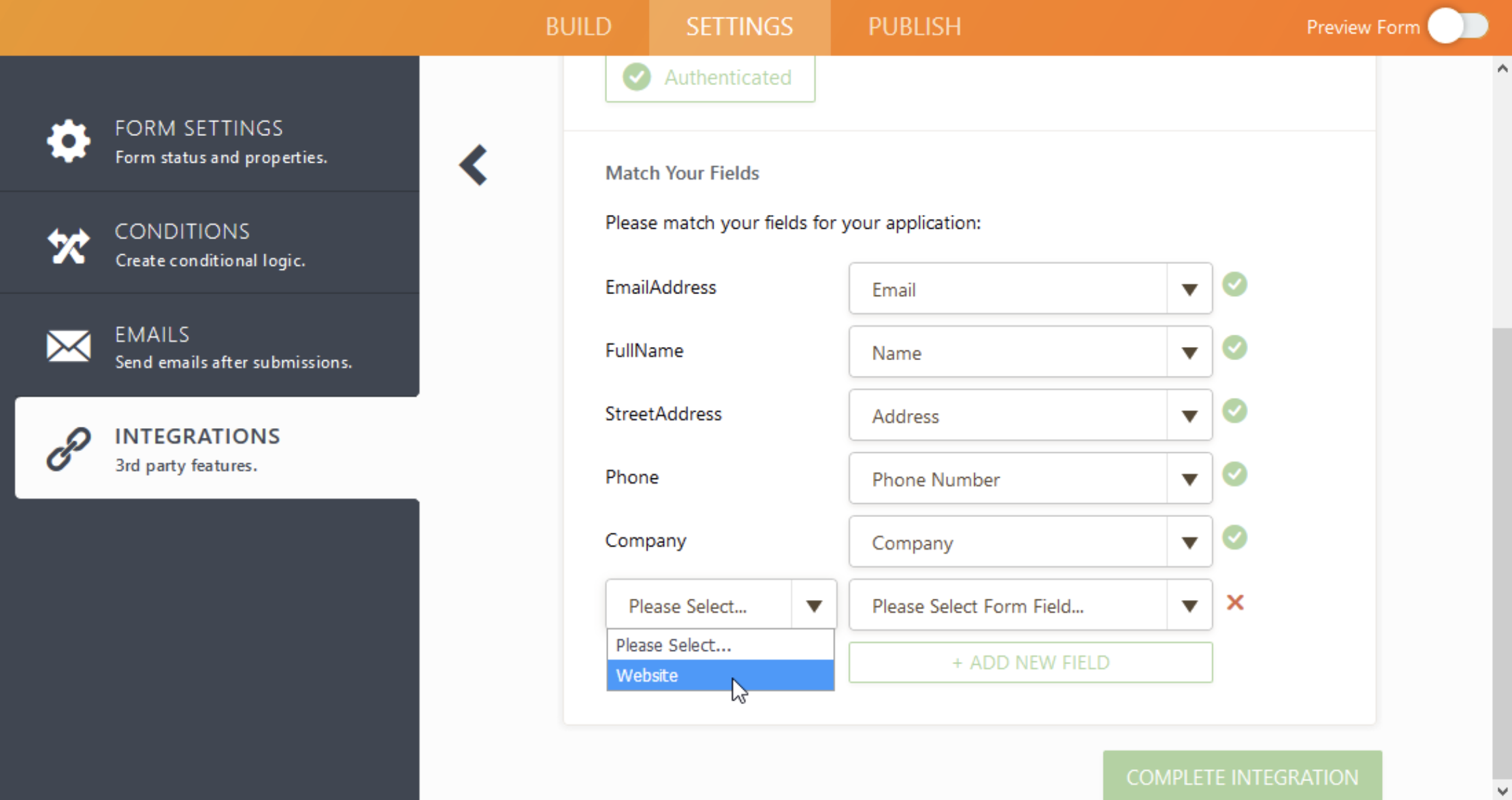
Task: Click the Add New Field button
Action: [1030, 663]
